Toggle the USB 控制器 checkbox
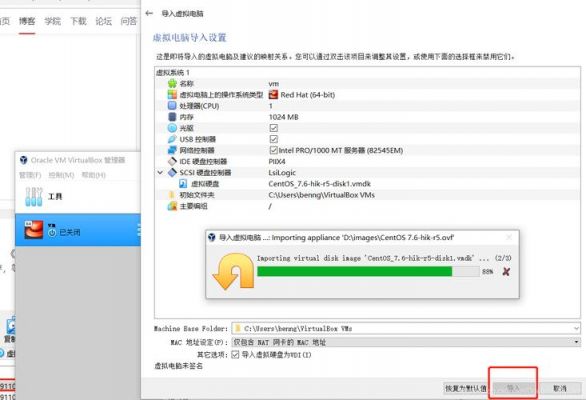 coord(274,139)
